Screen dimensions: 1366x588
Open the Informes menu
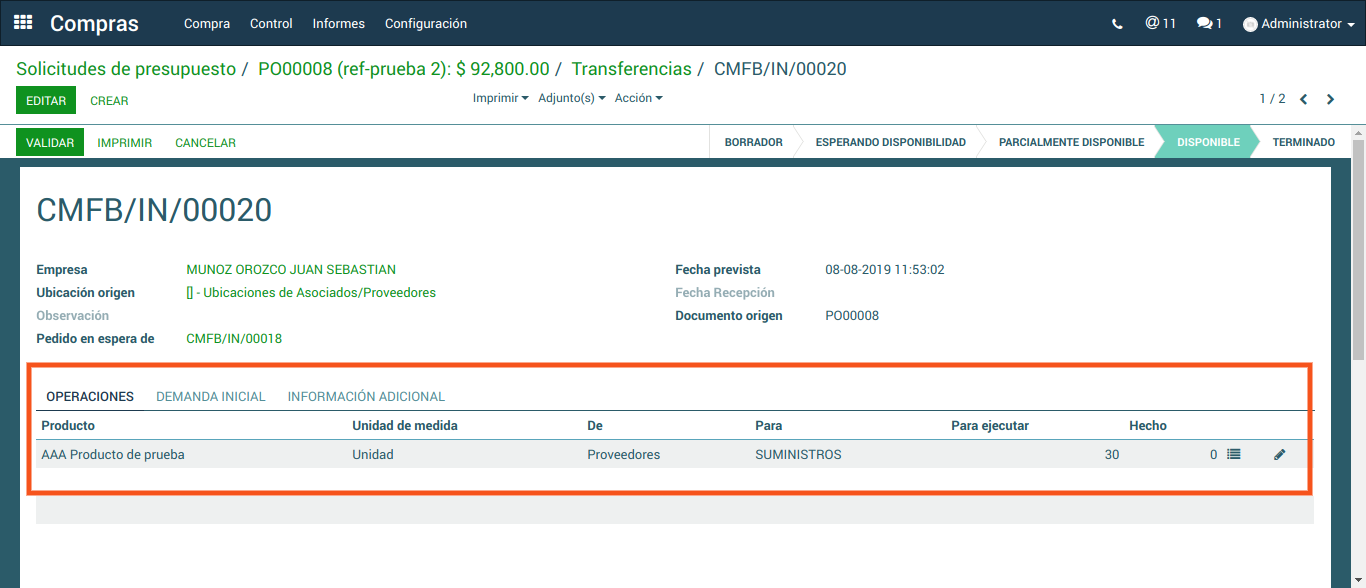tap(338, 24)
